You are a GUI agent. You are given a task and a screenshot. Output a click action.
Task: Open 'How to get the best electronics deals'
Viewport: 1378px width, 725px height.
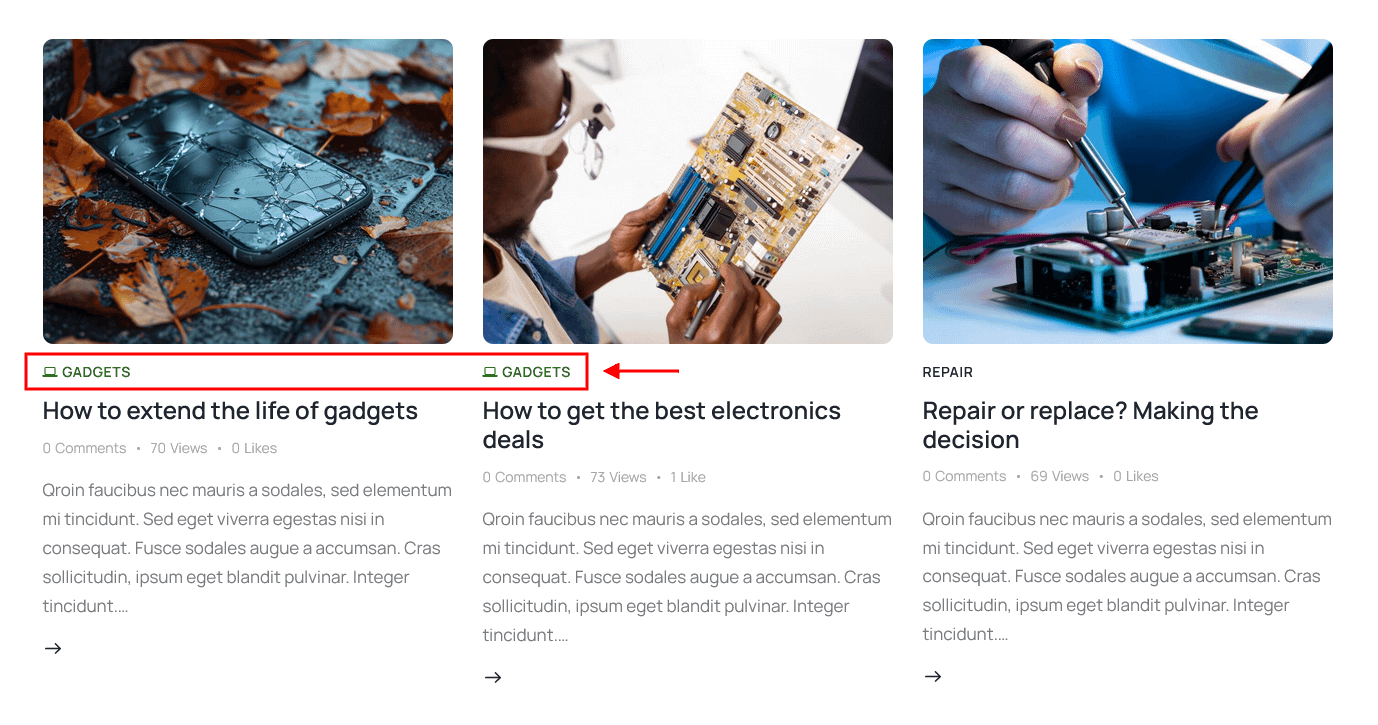coord(662,425)
